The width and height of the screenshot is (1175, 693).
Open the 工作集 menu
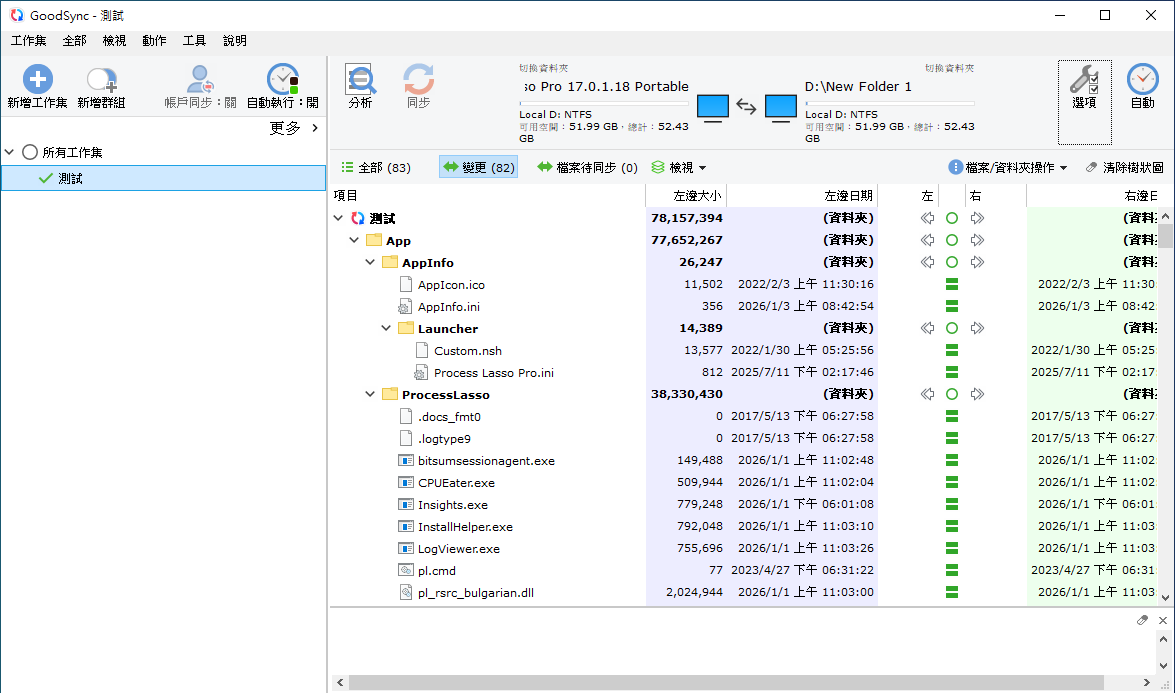point(28,40)
